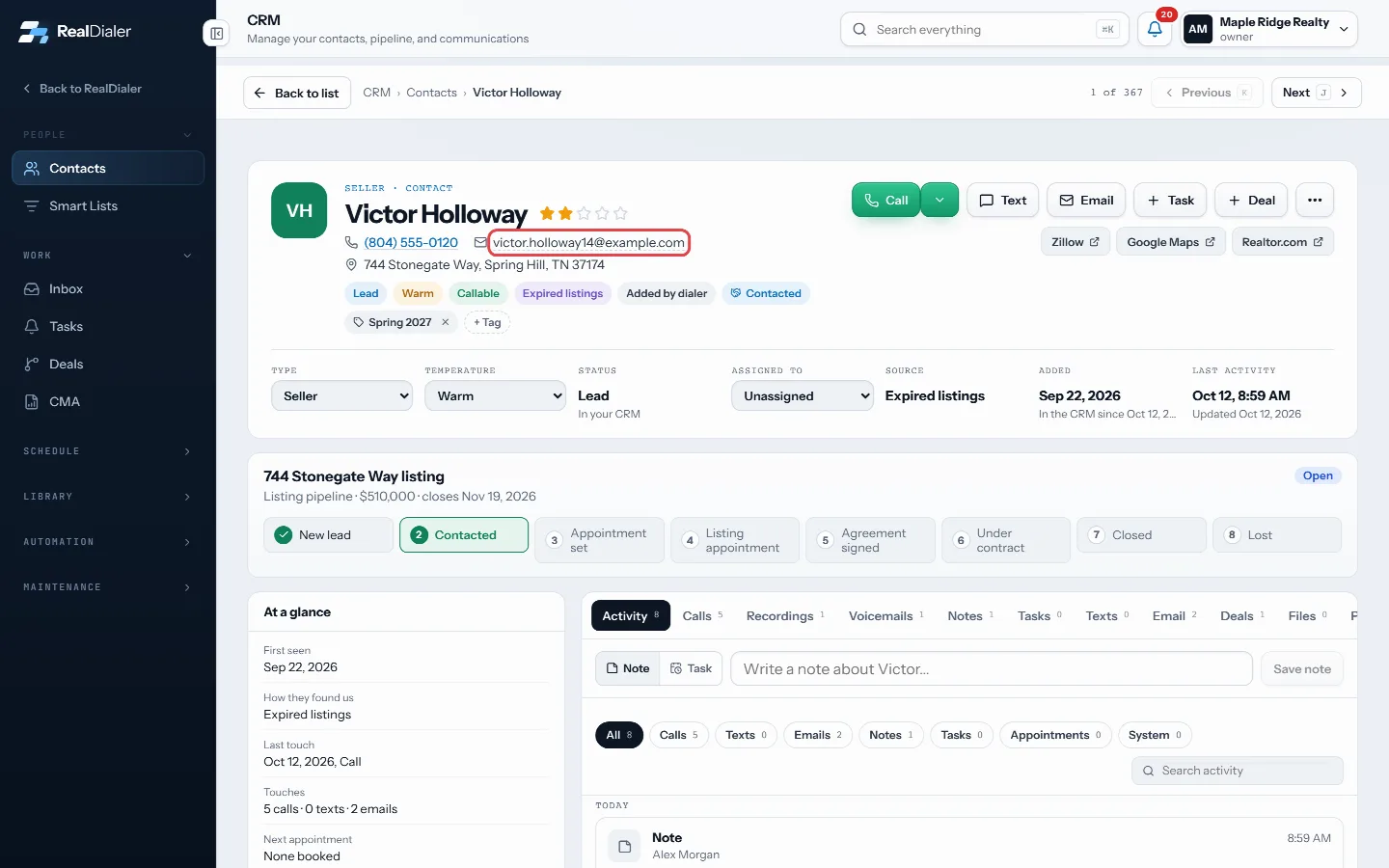The width and height of the screenshot is (1389, 868).
Task: Open the Files tab
Action: (1307, 615)
